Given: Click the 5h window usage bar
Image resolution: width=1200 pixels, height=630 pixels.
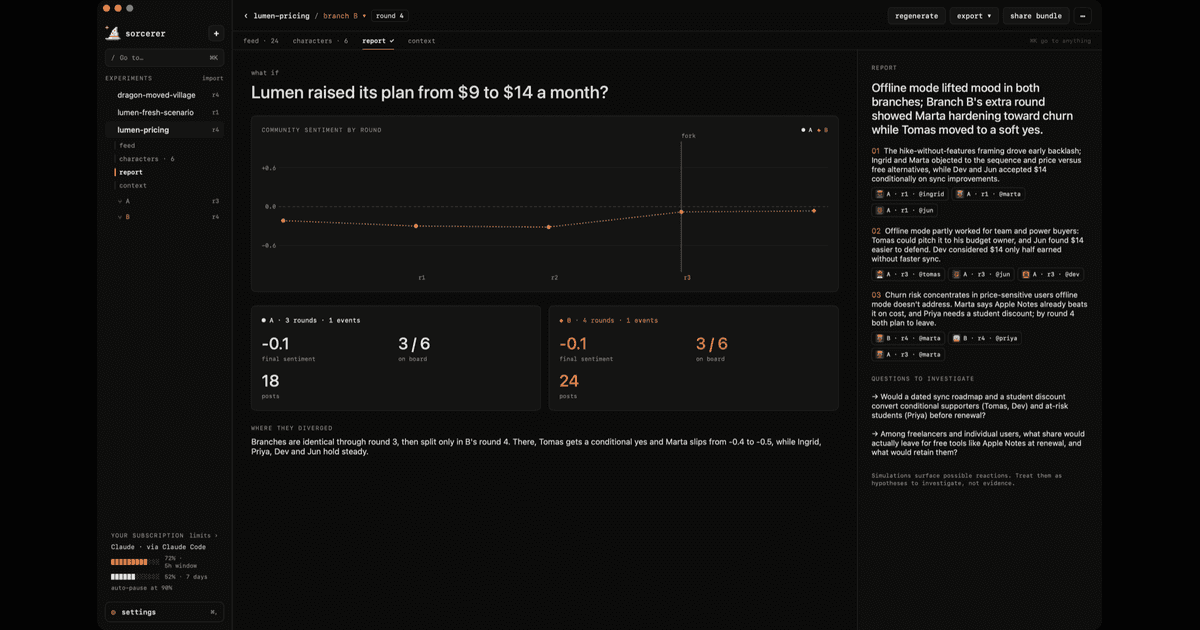Looking at the screenshot, I should 135,562.
